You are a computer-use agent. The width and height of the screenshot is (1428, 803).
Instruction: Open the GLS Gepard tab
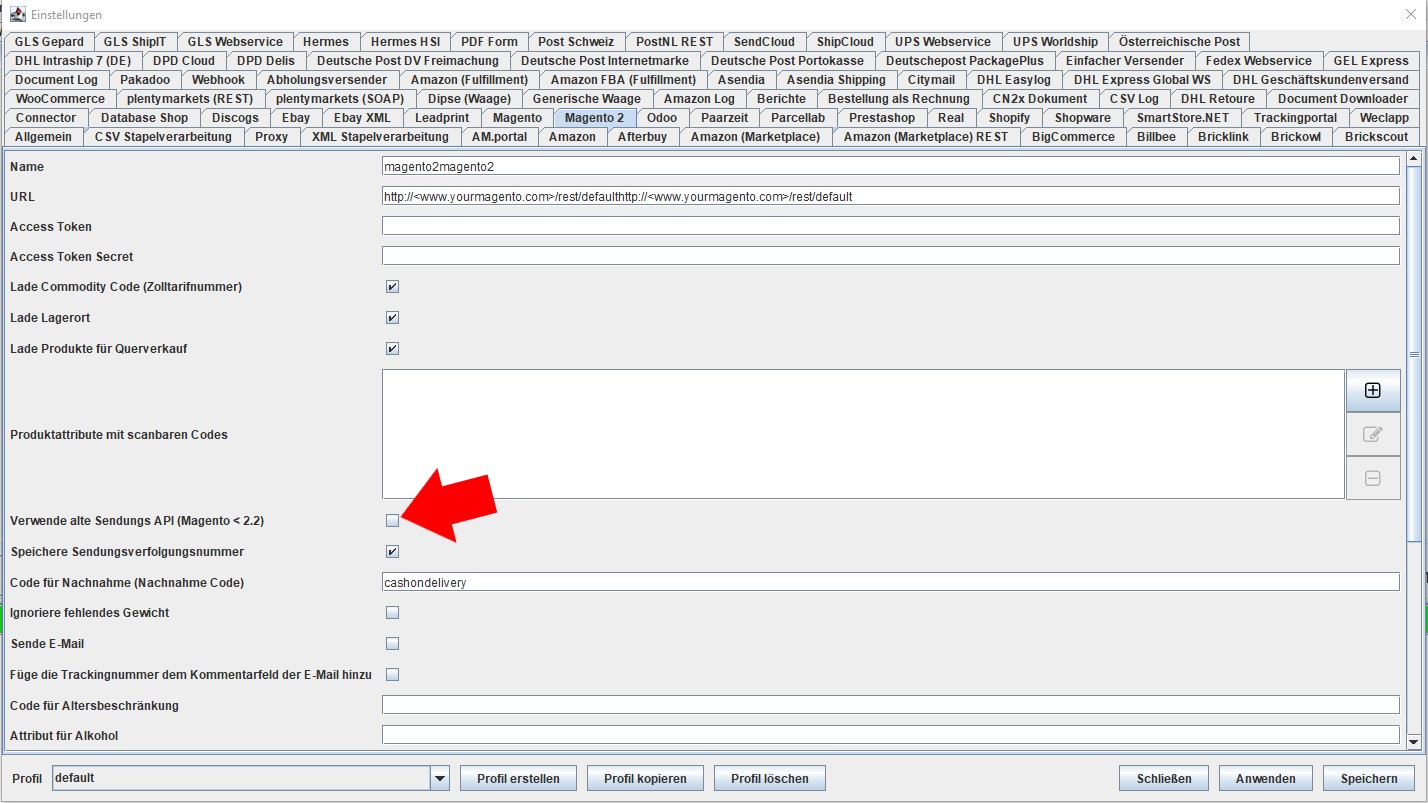tap(48, 42)
